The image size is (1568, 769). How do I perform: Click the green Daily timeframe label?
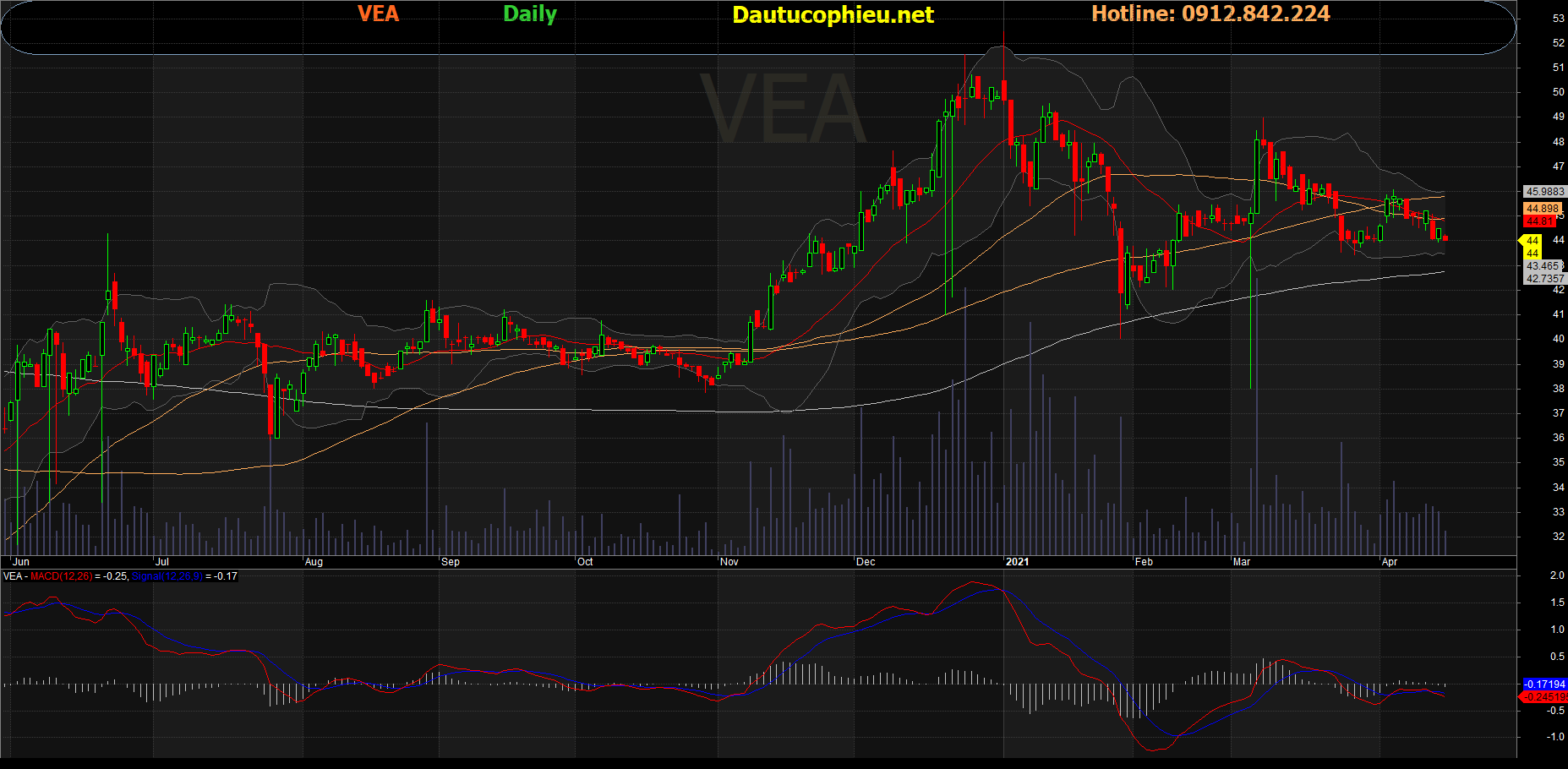pyautogui.click(x=530, y=14)
